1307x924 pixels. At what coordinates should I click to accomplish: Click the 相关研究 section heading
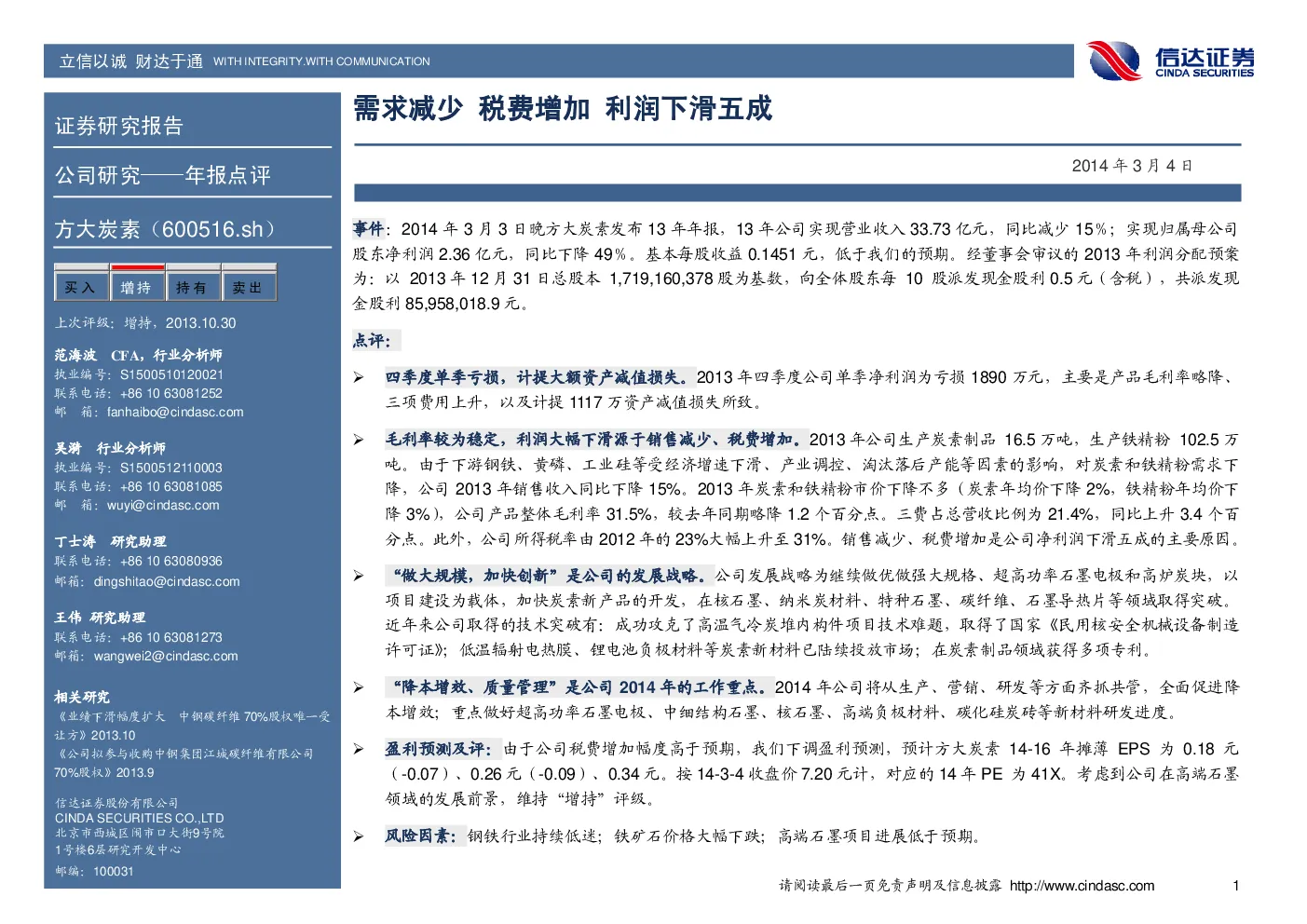coord(82,697)
